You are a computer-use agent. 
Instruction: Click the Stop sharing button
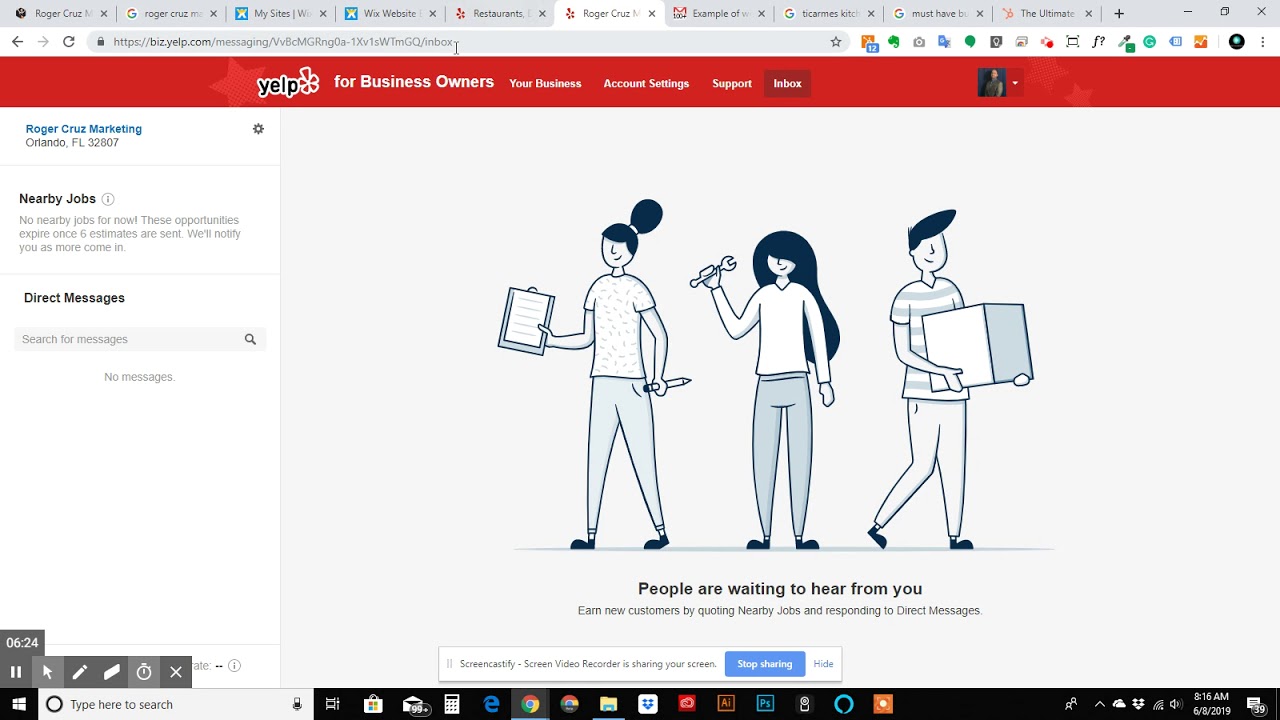(x=765, y=664)
